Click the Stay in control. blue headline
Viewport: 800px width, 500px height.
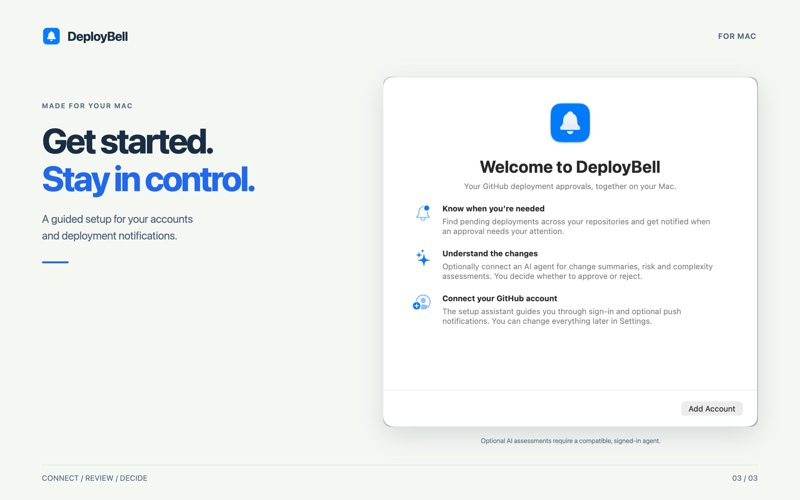click(148, 180)
